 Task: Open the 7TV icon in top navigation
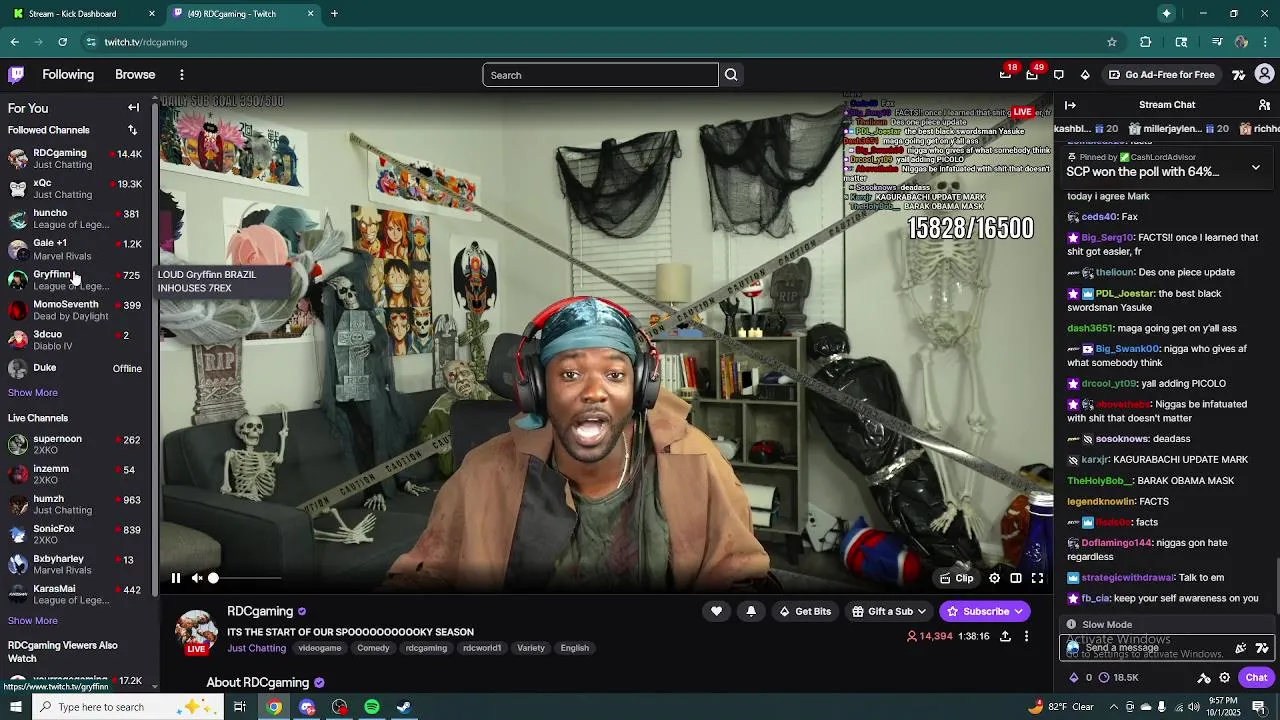click(x=1238, y=74)
